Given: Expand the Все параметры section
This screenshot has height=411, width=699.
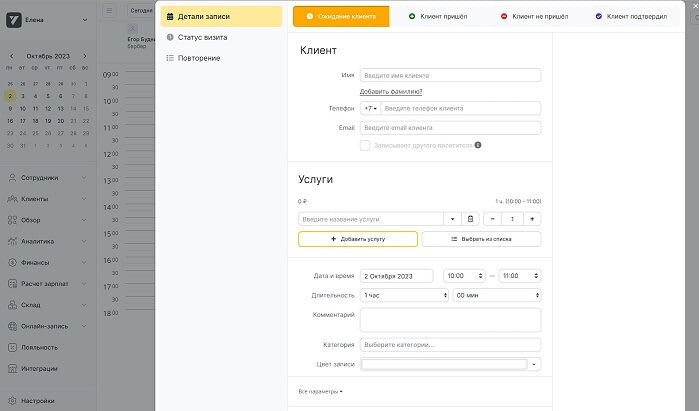Looking at the screenshot, I should (321, 391).
